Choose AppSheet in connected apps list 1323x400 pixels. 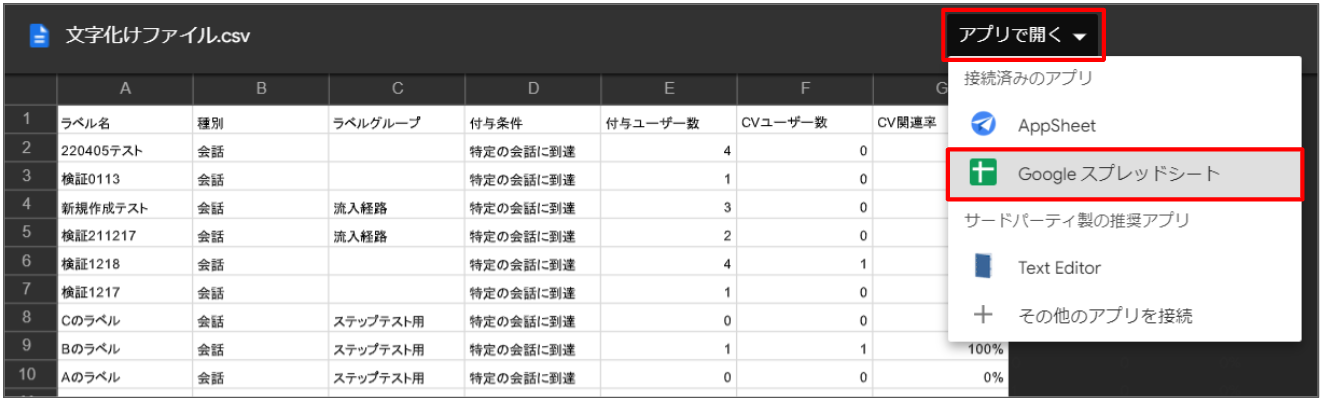(x=1057, y=125)
